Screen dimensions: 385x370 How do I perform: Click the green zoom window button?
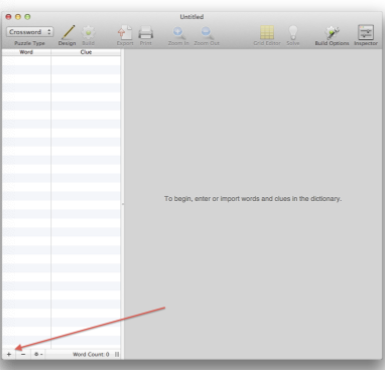[x=28, y=17]
